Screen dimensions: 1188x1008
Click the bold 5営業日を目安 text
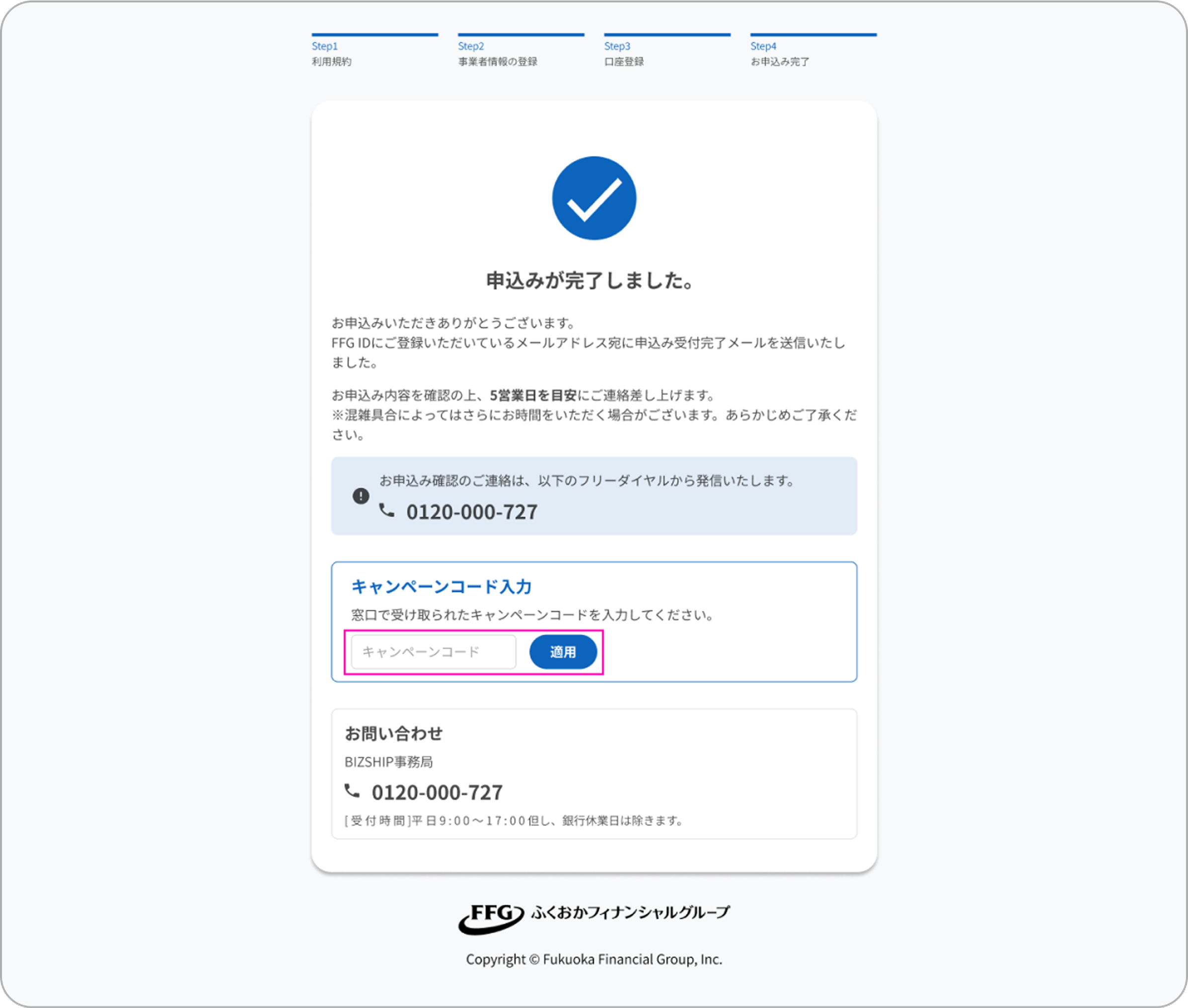533,395
